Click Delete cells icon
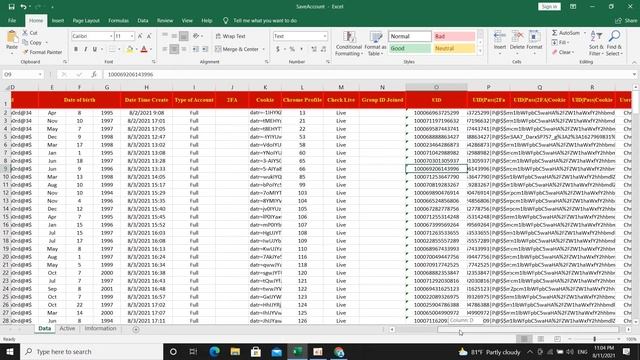The image size is (640, 360). pos(517,40)
